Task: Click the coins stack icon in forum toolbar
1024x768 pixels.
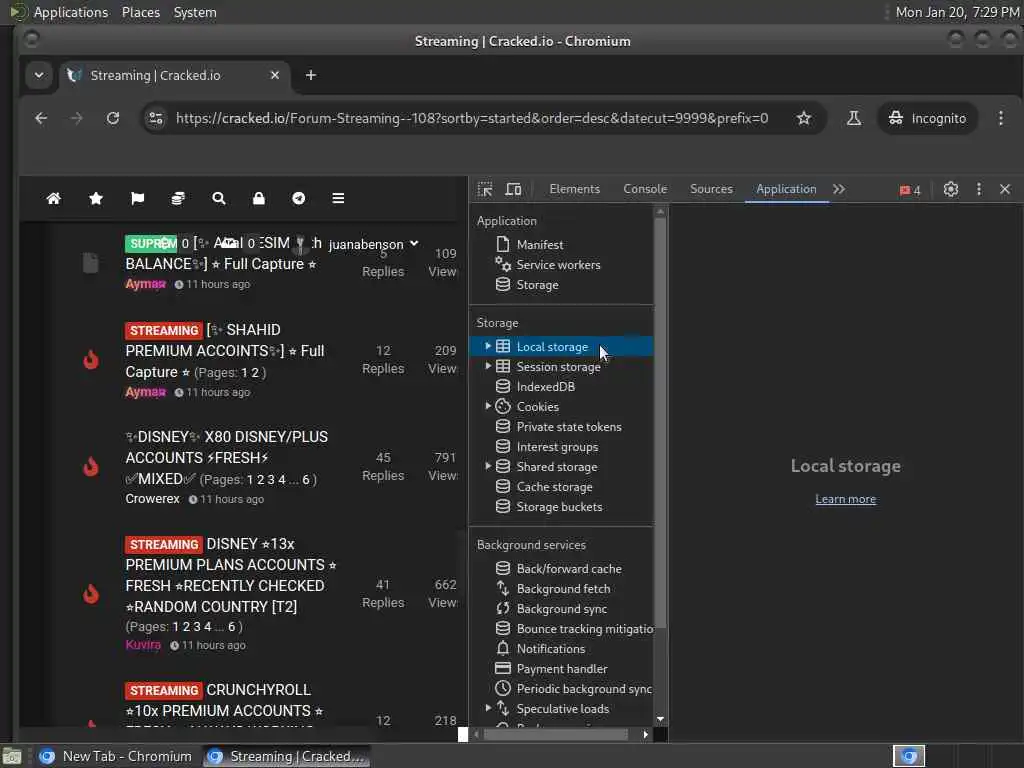Action: (x=178, y=199)
